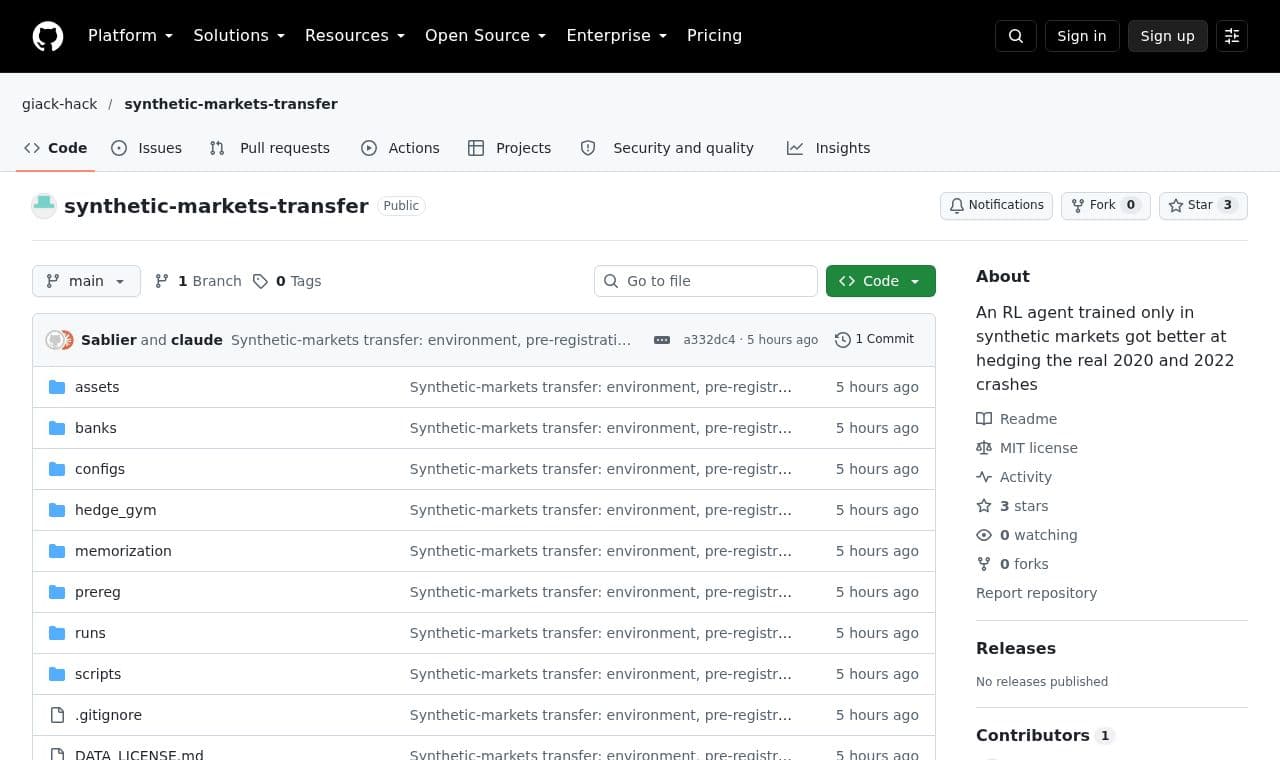Open the Security and quality tab
1280x760 pixels.
point(667,148)
